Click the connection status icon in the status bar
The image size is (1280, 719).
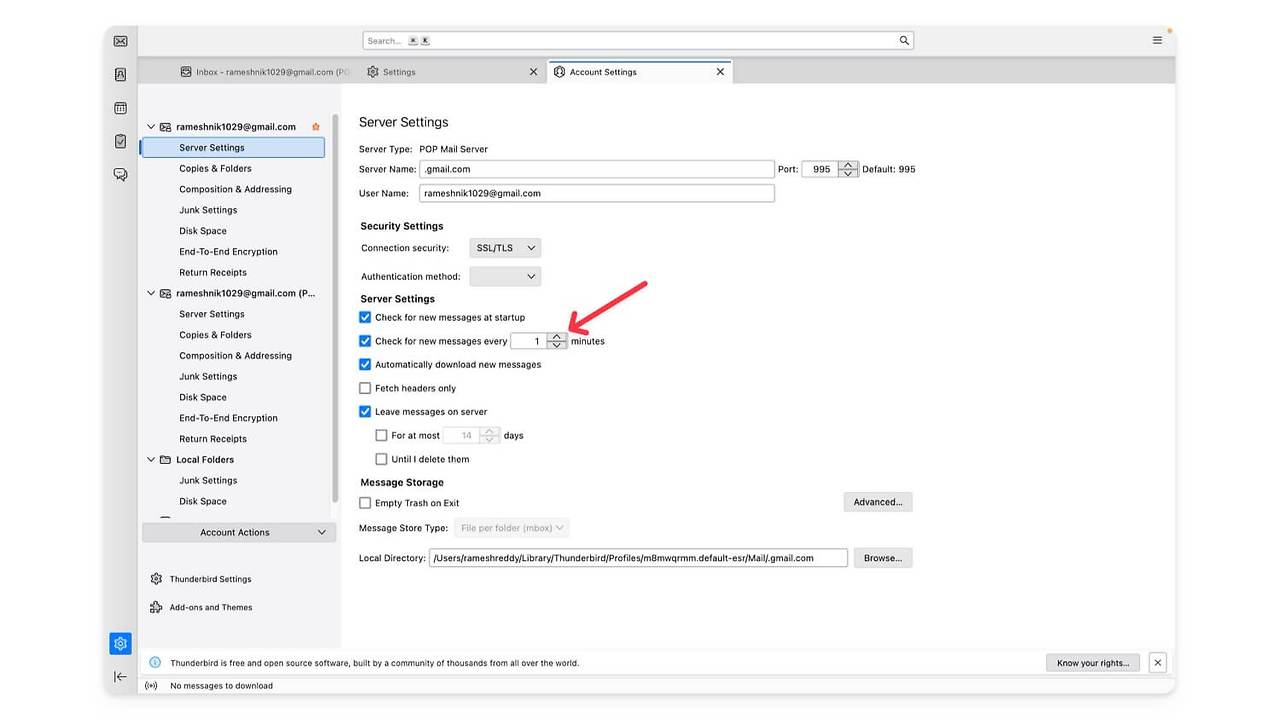152,686
